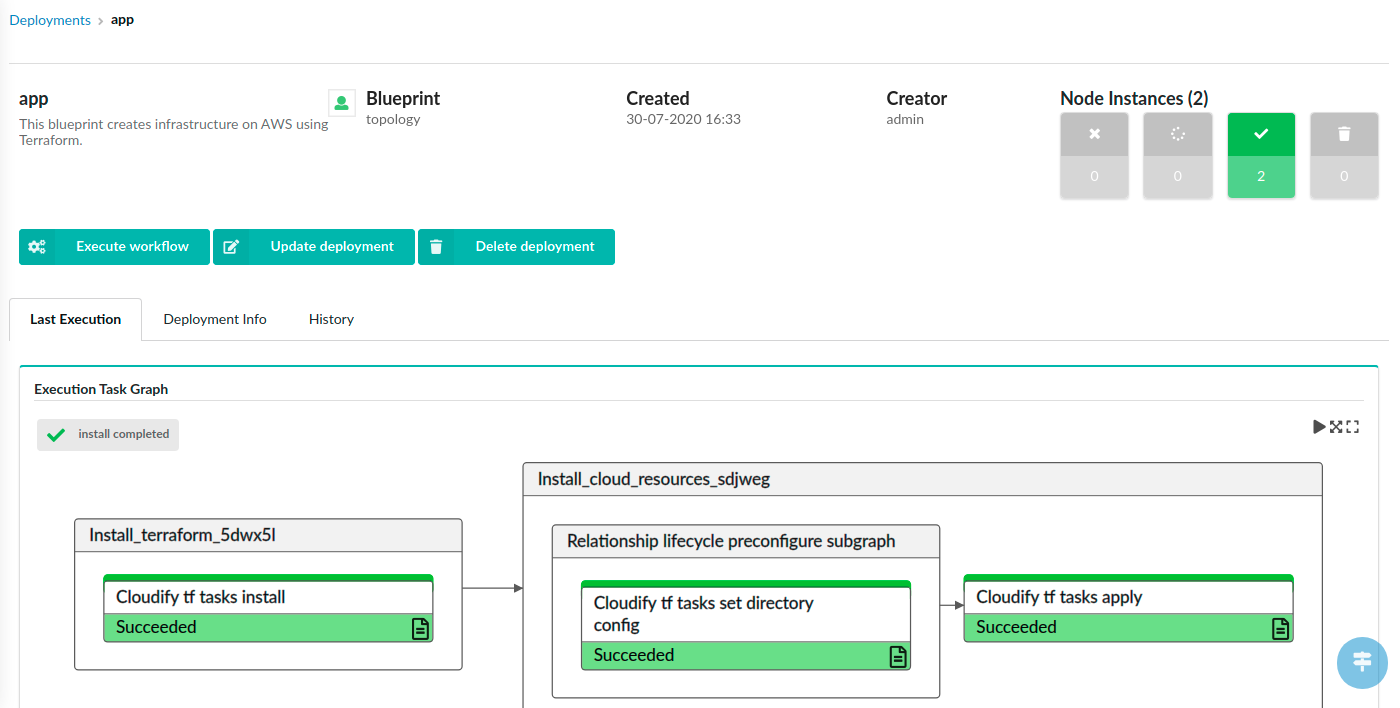The image size is (1400, 708).
Task: Click the green check in install completed
Action: coord(56,435)
